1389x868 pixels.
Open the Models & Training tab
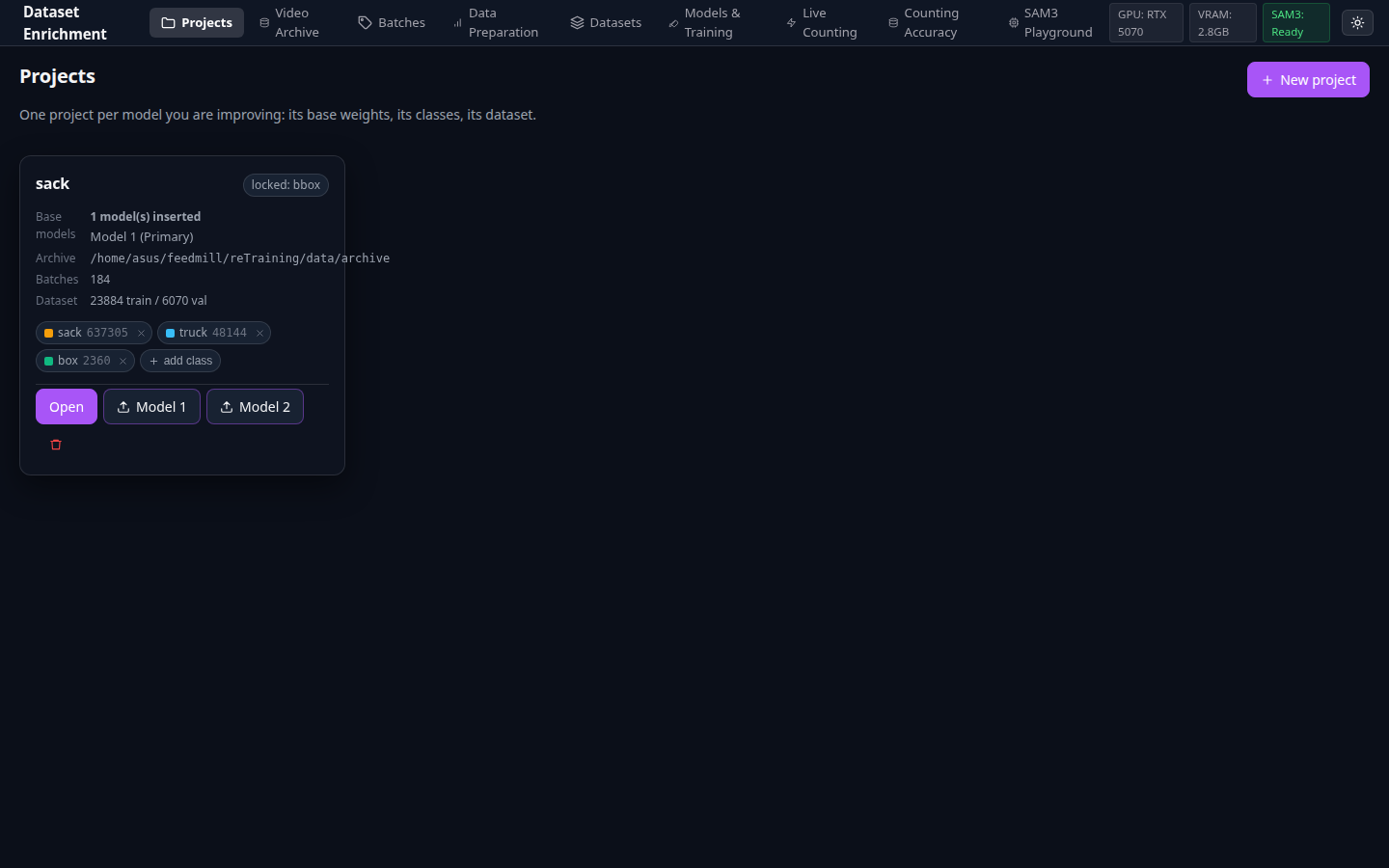(x=715, y=22)
